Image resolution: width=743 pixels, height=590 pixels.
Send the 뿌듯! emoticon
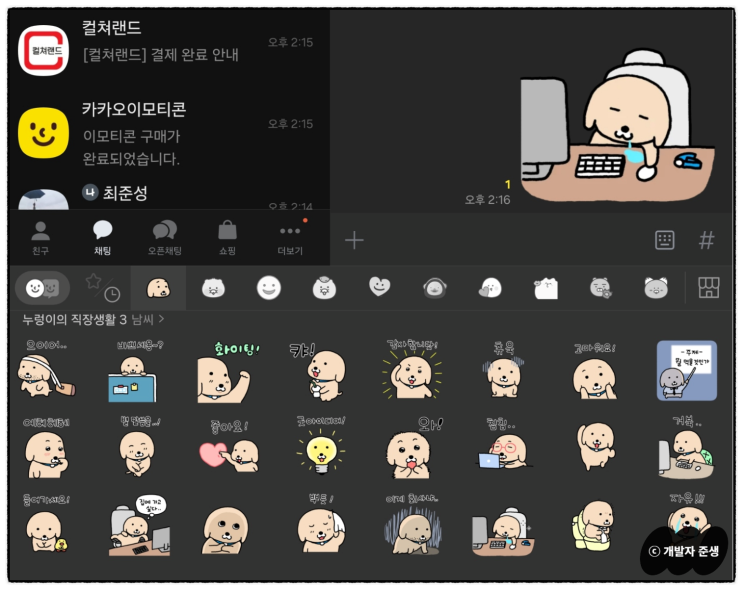(x=321, y=524)
